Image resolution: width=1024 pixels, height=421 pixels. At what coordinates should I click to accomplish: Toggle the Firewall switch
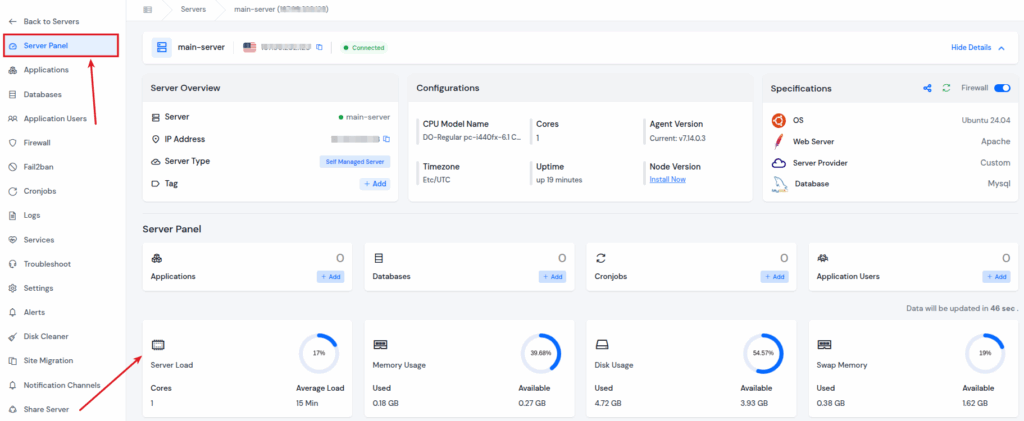point(1002,88)
